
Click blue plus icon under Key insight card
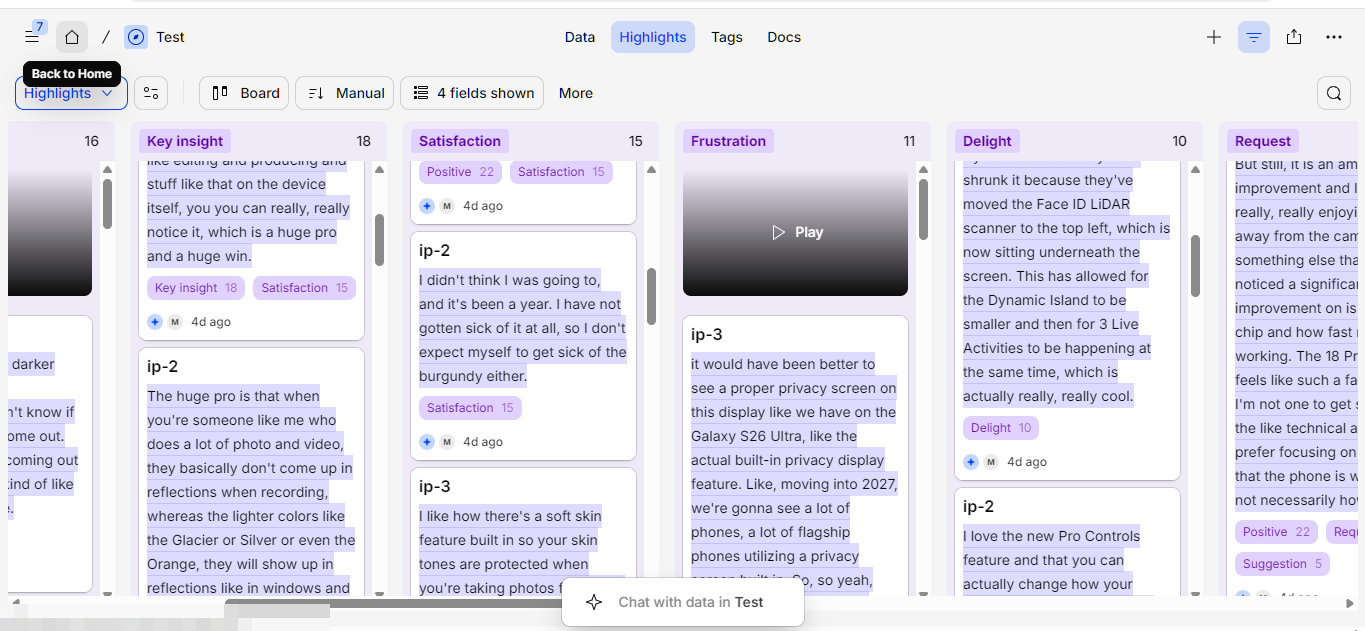tap(155, 322)
